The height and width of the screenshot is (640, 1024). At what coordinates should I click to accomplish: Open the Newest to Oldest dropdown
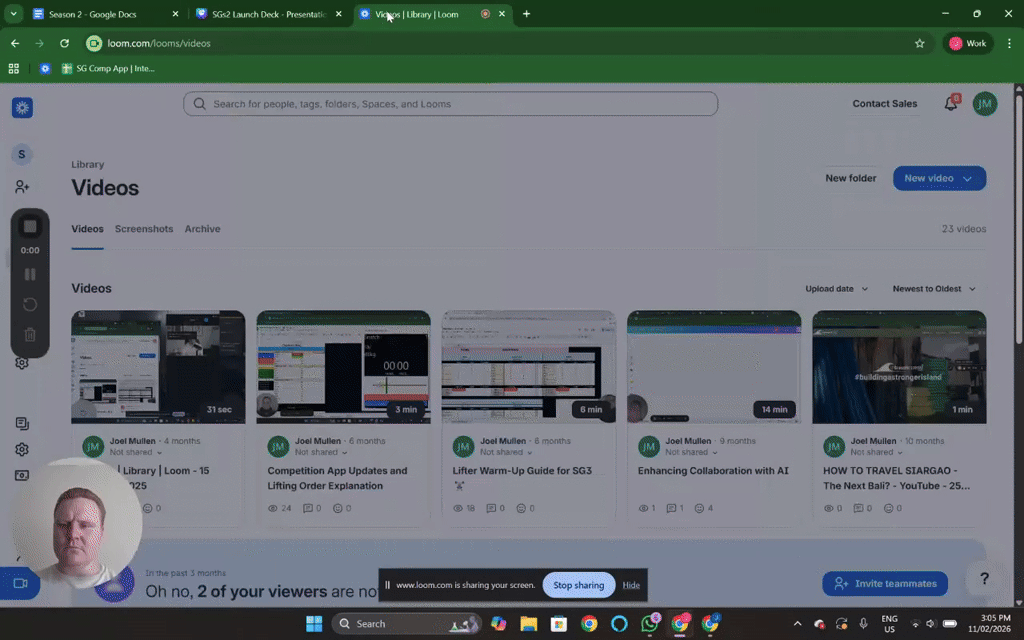tap(934, 289)
